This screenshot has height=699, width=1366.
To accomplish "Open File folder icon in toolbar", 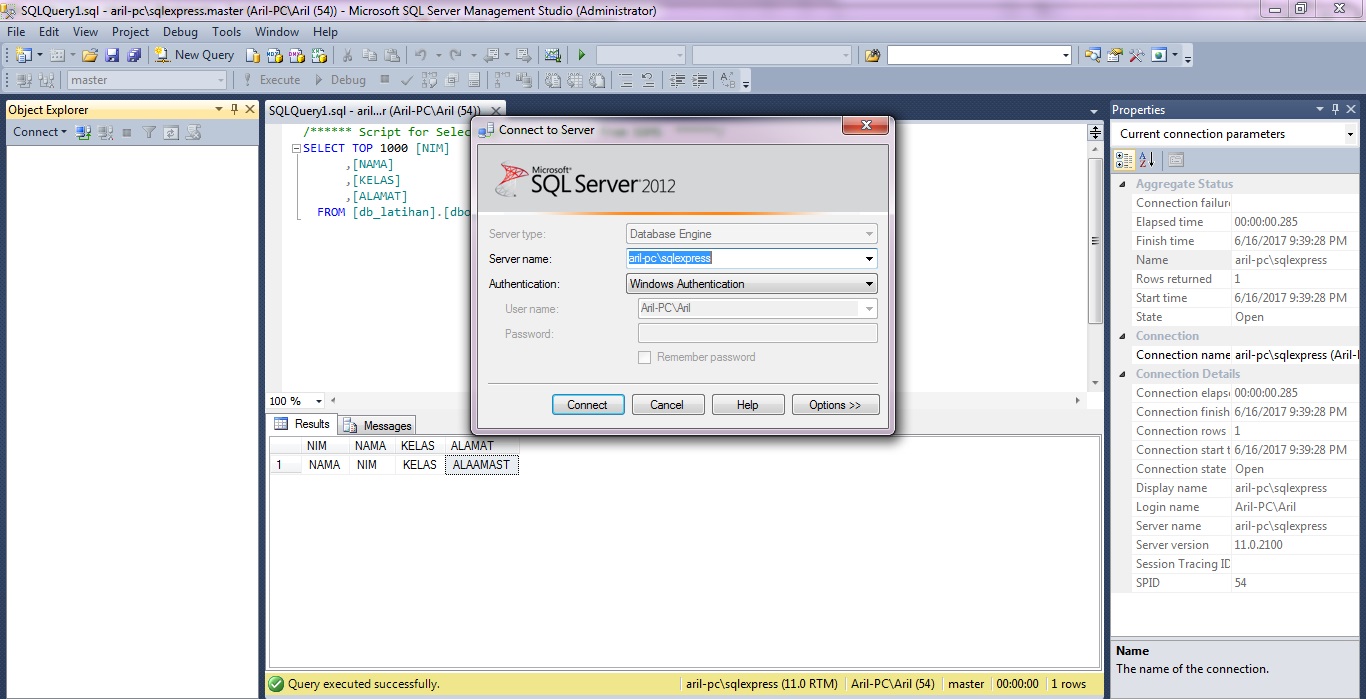I will pos(90,55).
